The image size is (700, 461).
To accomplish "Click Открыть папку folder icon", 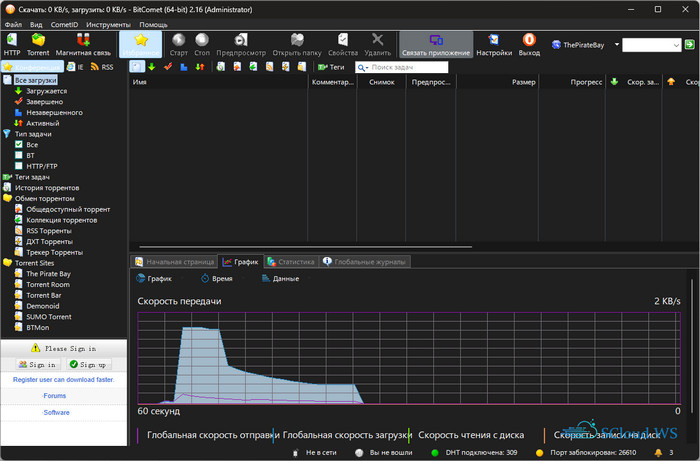I will pyautogui.click(x=297, y=45).
